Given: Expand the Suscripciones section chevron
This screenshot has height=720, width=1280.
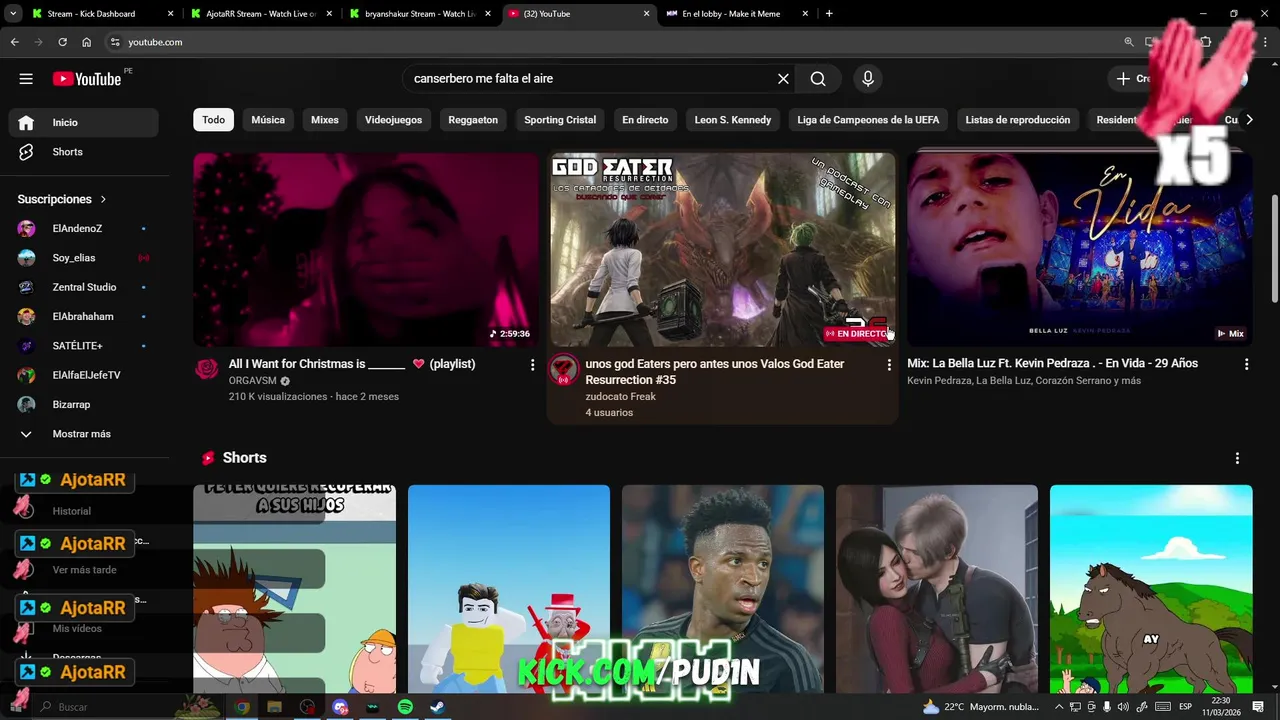Looking at the screenshot, I should pos(103,199).
